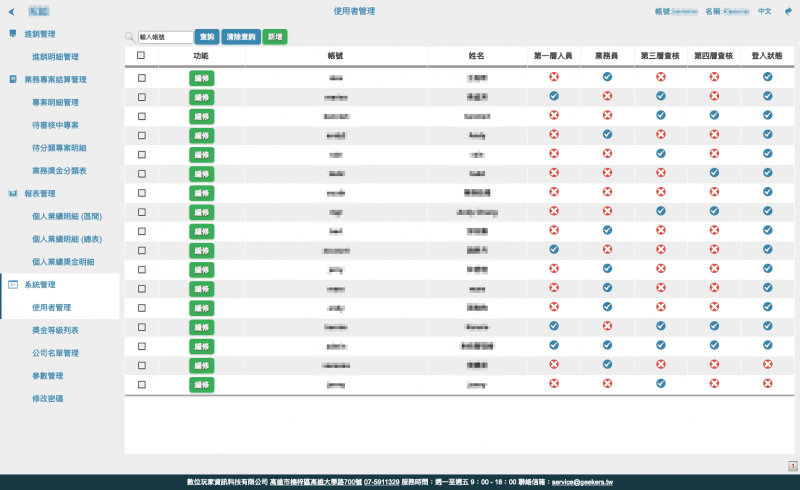Click the 業務專案結算管理 sidebar icon
Viewport: 800px width, 490px height.
[x=13, y=79]
